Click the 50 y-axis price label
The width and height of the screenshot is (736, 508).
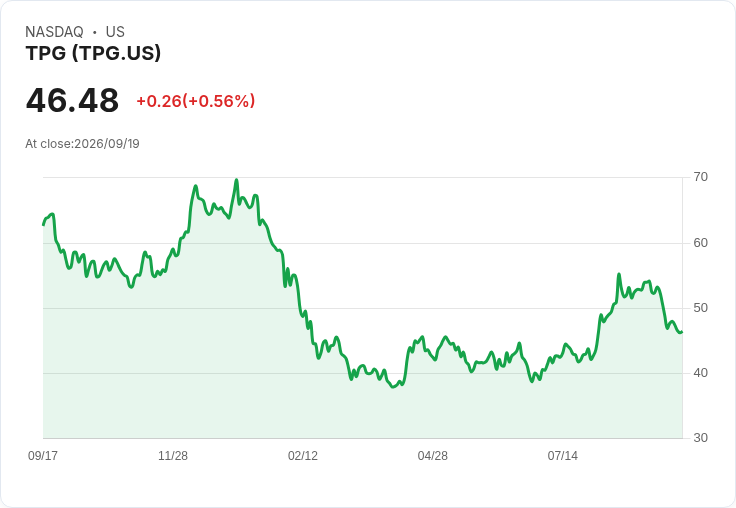pos(700,308)
